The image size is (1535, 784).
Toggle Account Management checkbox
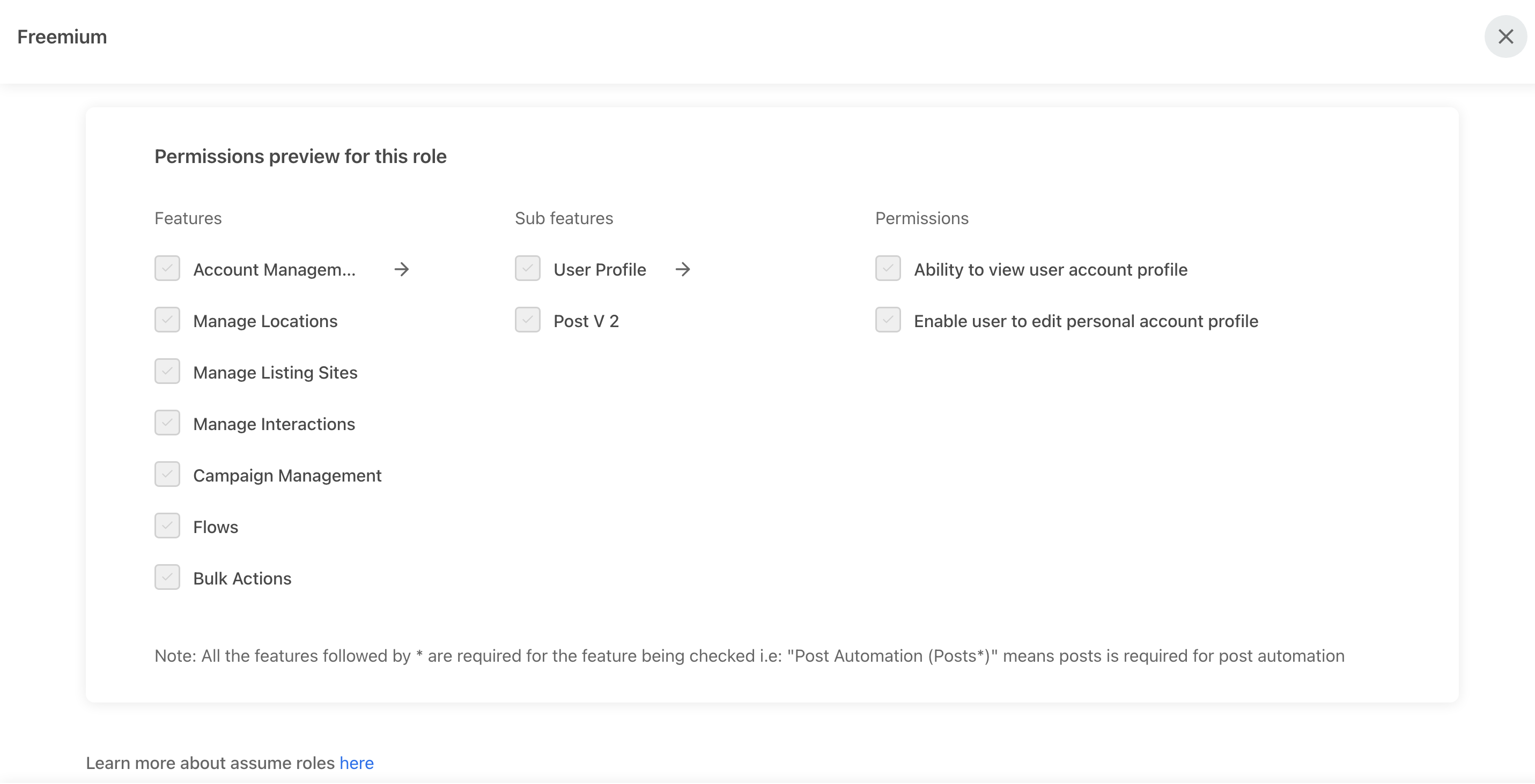point(167,269)
